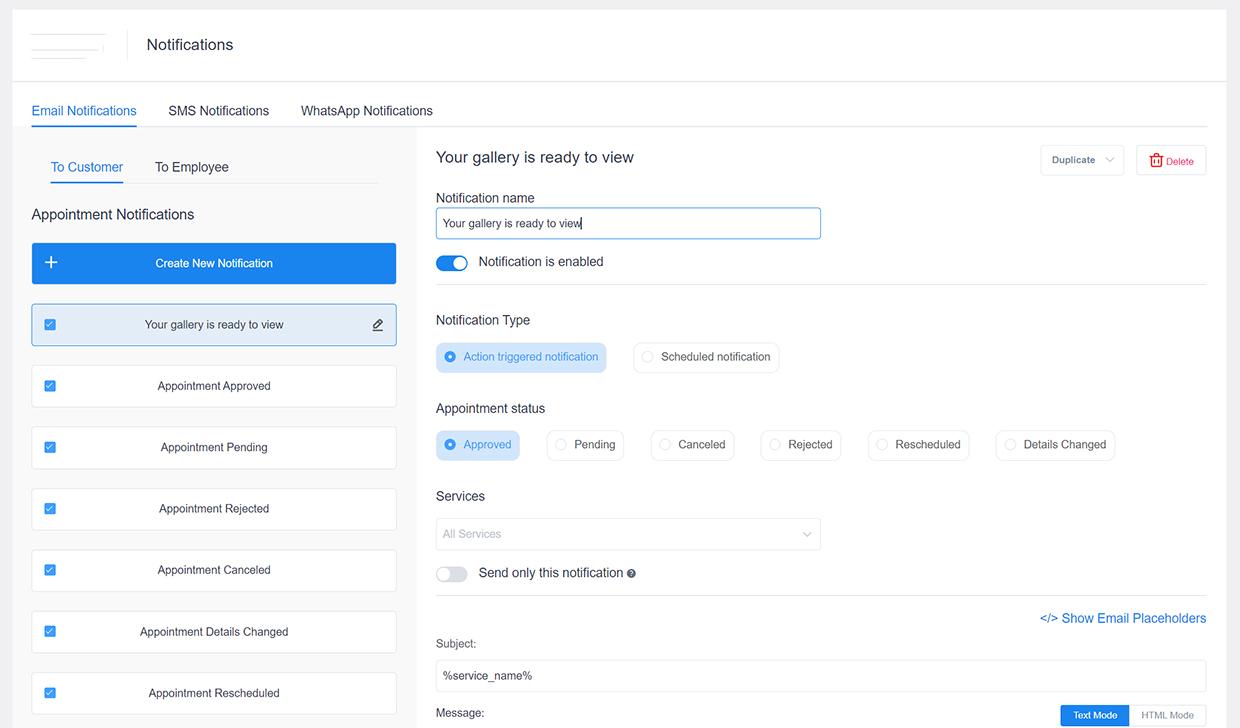The width and height of the screenshot is (1240, 728).
Task: Uncheck the Appointment Canceled checkbox
Action: [50, 570]
